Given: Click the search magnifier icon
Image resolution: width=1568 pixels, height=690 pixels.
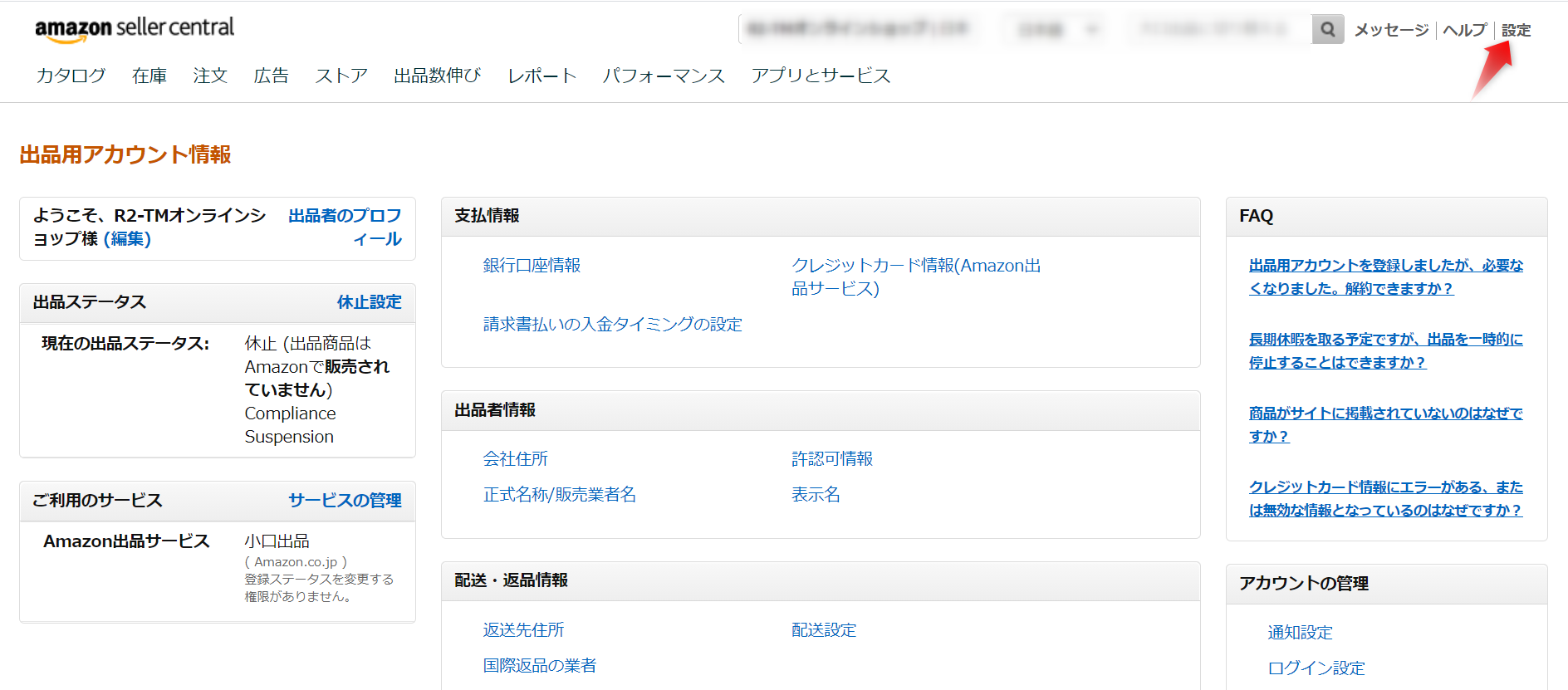Looking at the screenshot, I should 1327,30.
